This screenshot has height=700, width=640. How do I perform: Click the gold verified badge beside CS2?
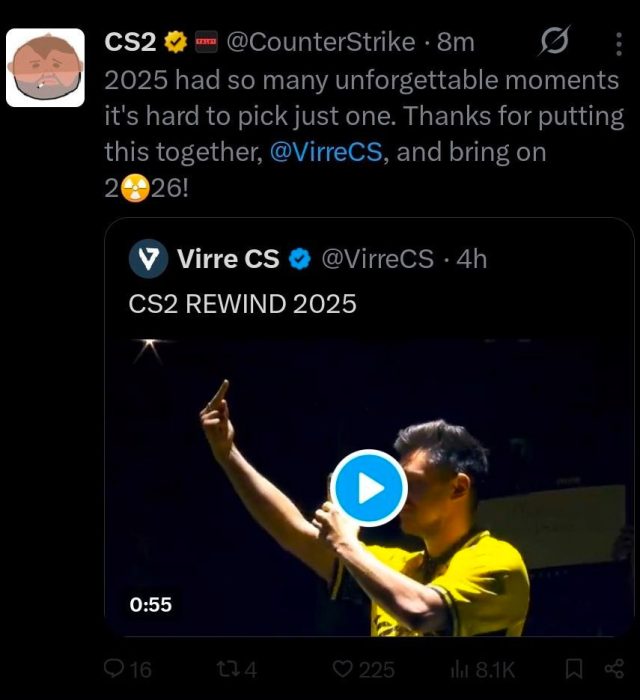[x=176, y=42]
